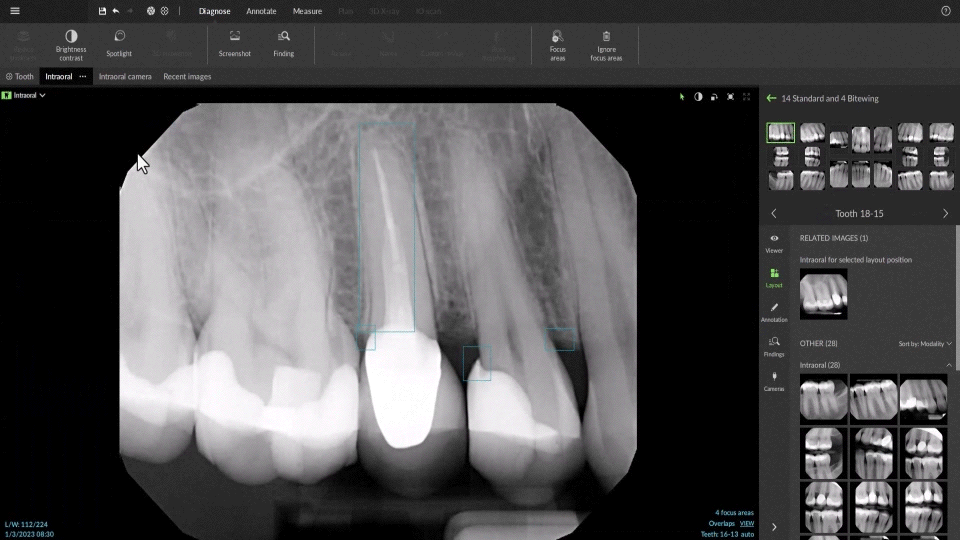Open the Findings sidebar panel

pos(774,347)
